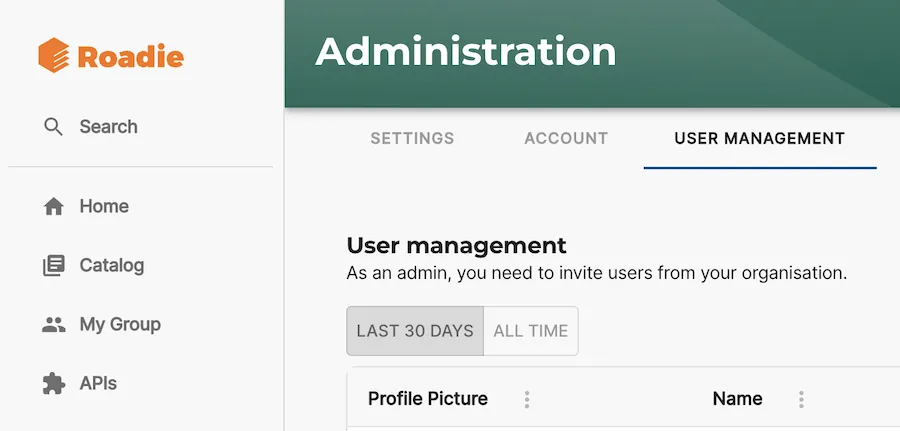Filter users by Last 30 Days
The height and width of the screenshot is (431, 900).
coord(415,331)
